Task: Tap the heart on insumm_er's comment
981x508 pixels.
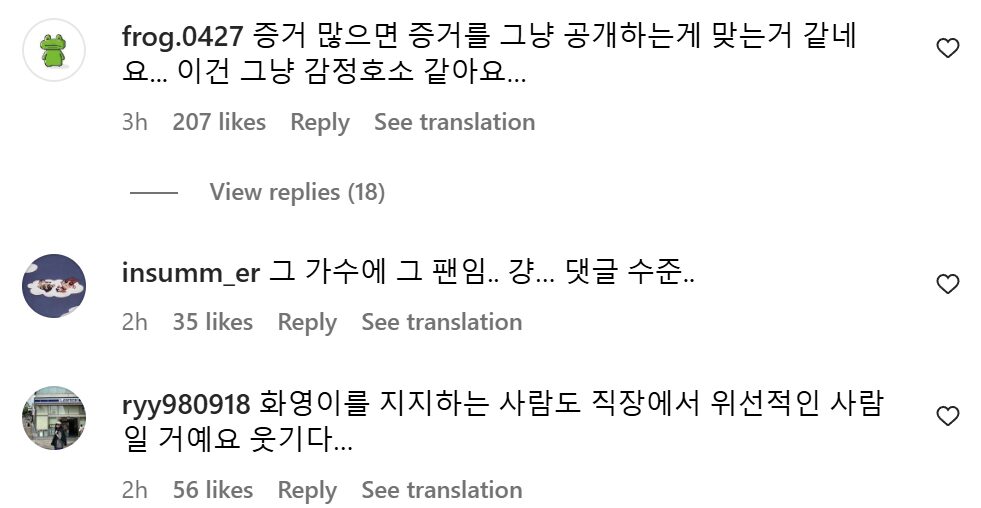Action: tap(947, 284)
